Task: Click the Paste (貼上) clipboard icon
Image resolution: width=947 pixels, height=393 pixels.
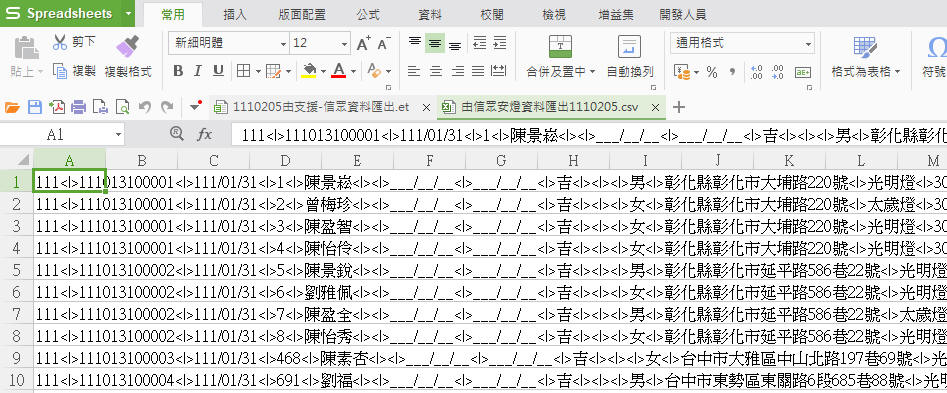Action: point(26,47)
